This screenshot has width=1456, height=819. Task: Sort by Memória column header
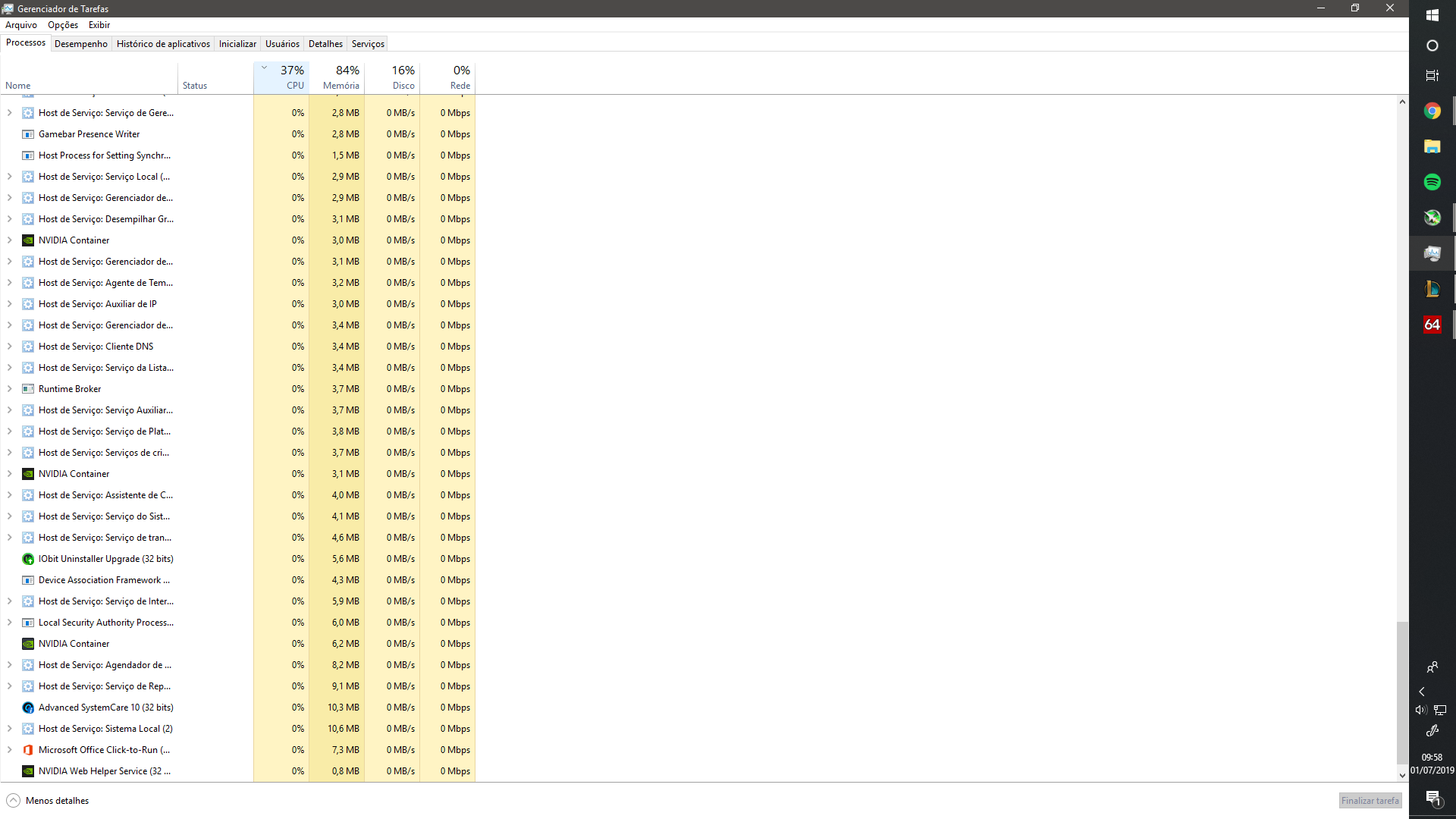coord(337,77)
